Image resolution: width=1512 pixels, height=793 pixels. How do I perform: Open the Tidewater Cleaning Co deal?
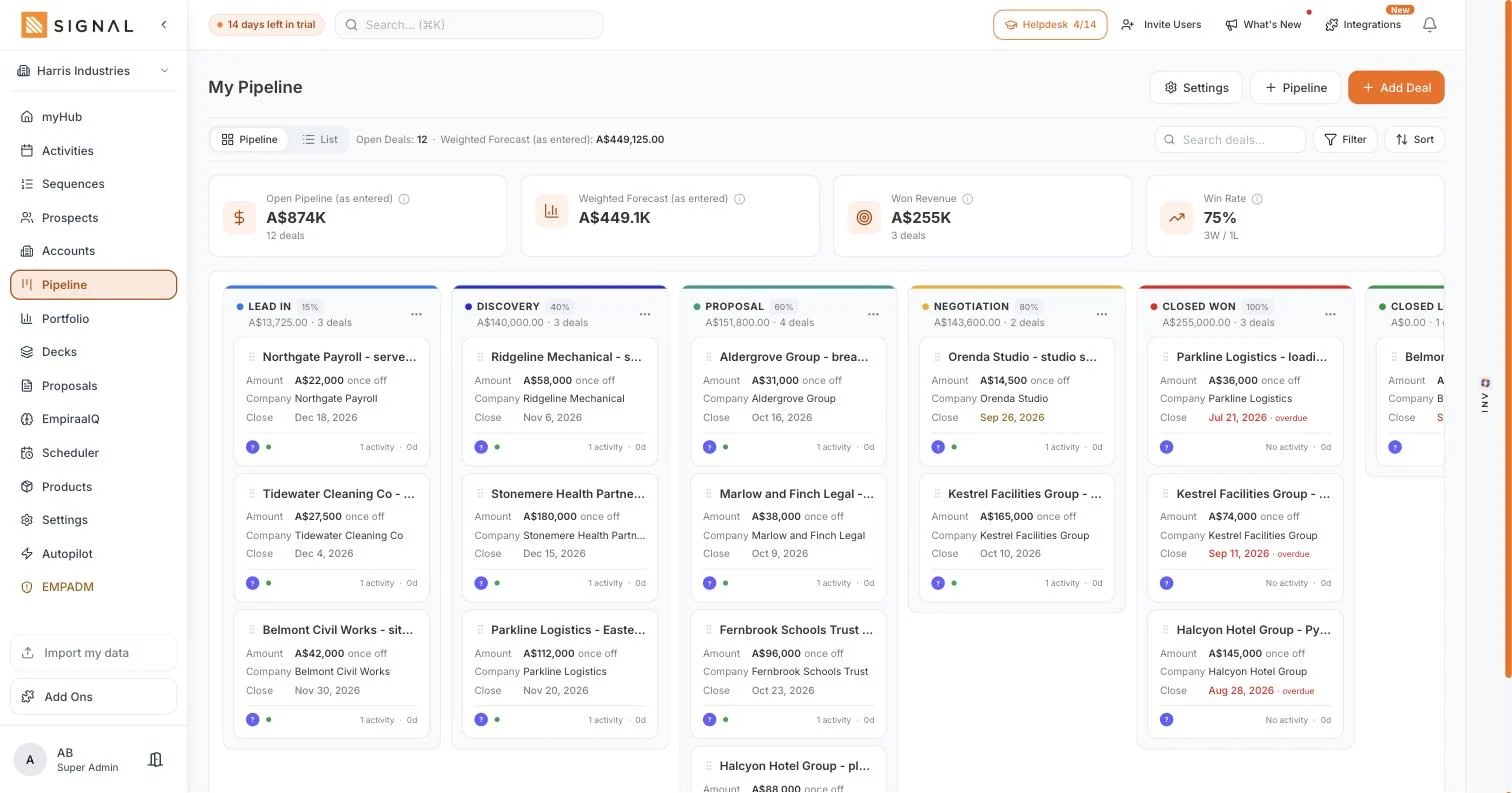(331, 538)
